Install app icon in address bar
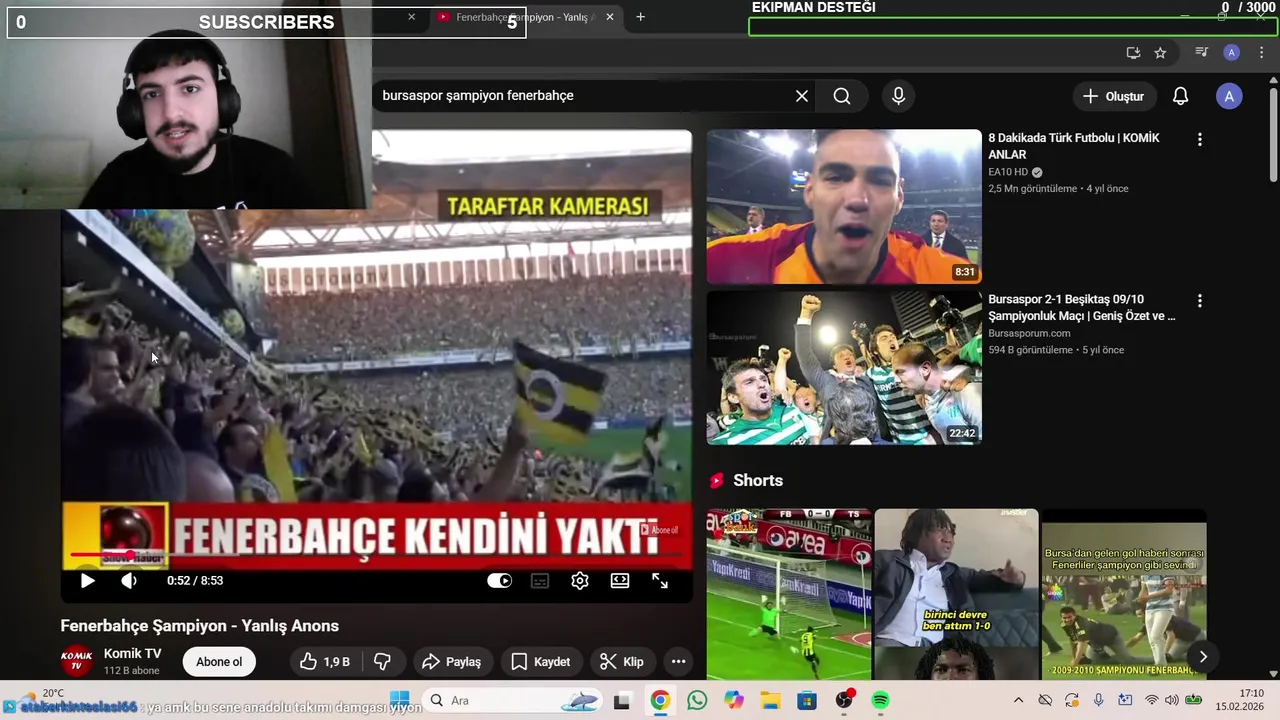The height and width of the screenshot is (720, 1280). (x=1133, y=53)
